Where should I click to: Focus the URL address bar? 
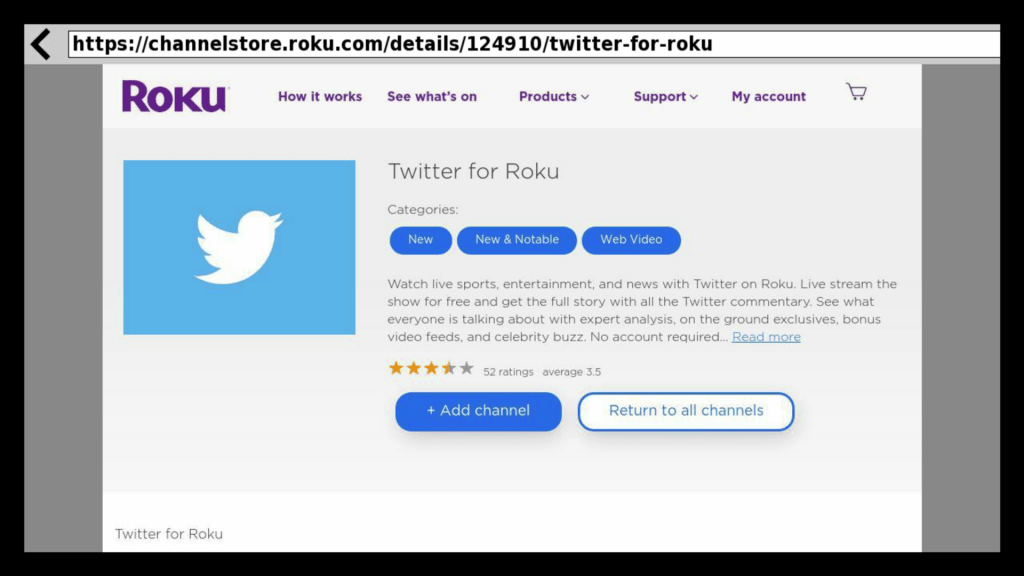point(534,44)
